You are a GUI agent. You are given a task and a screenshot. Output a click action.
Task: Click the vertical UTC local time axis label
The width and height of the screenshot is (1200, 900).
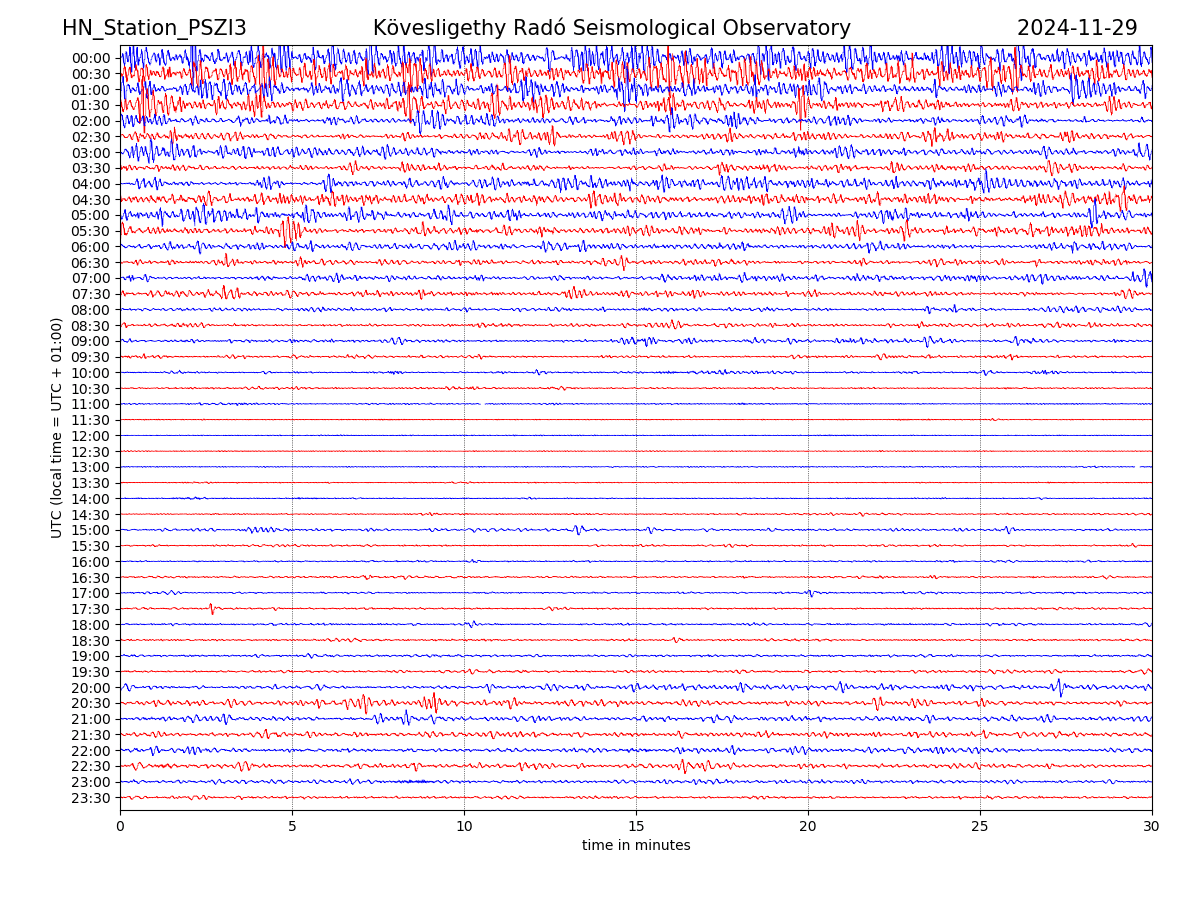57,427
